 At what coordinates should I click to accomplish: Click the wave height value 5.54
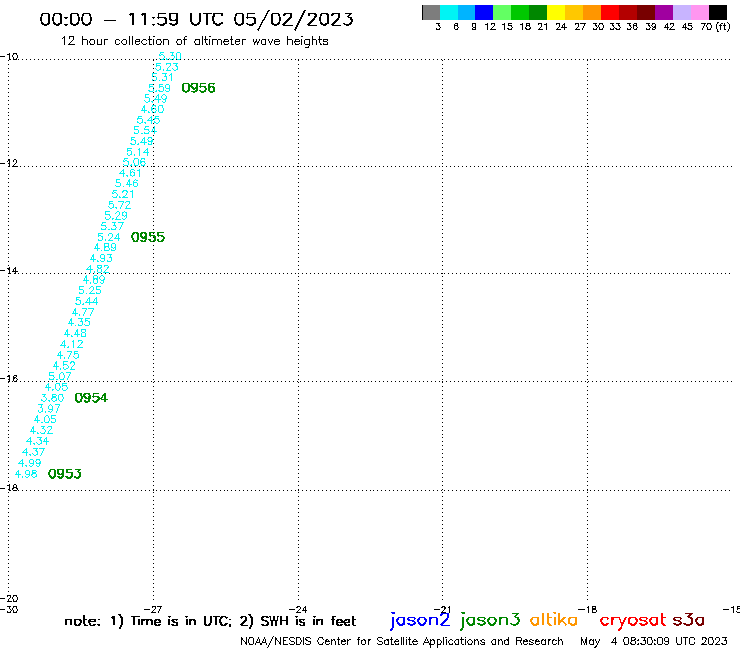(x=144, y=130)
